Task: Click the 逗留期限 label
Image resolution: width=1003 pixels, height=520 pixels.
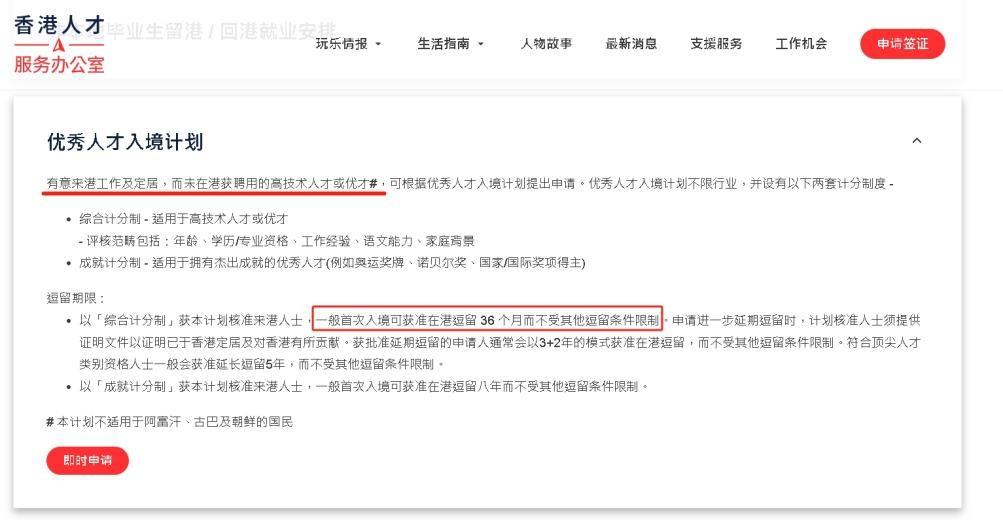Action: [x=75, y=297]
